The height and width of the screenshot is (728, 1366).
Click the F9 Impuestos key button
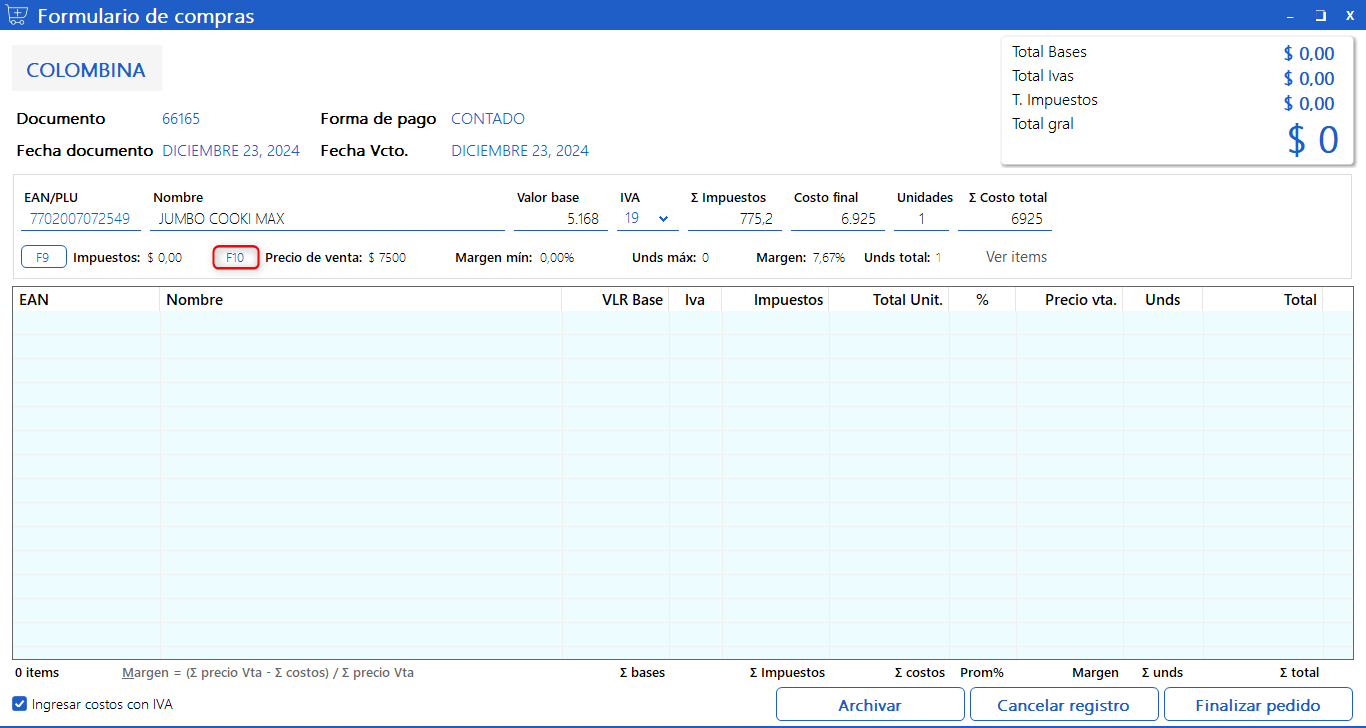(43, 257)
